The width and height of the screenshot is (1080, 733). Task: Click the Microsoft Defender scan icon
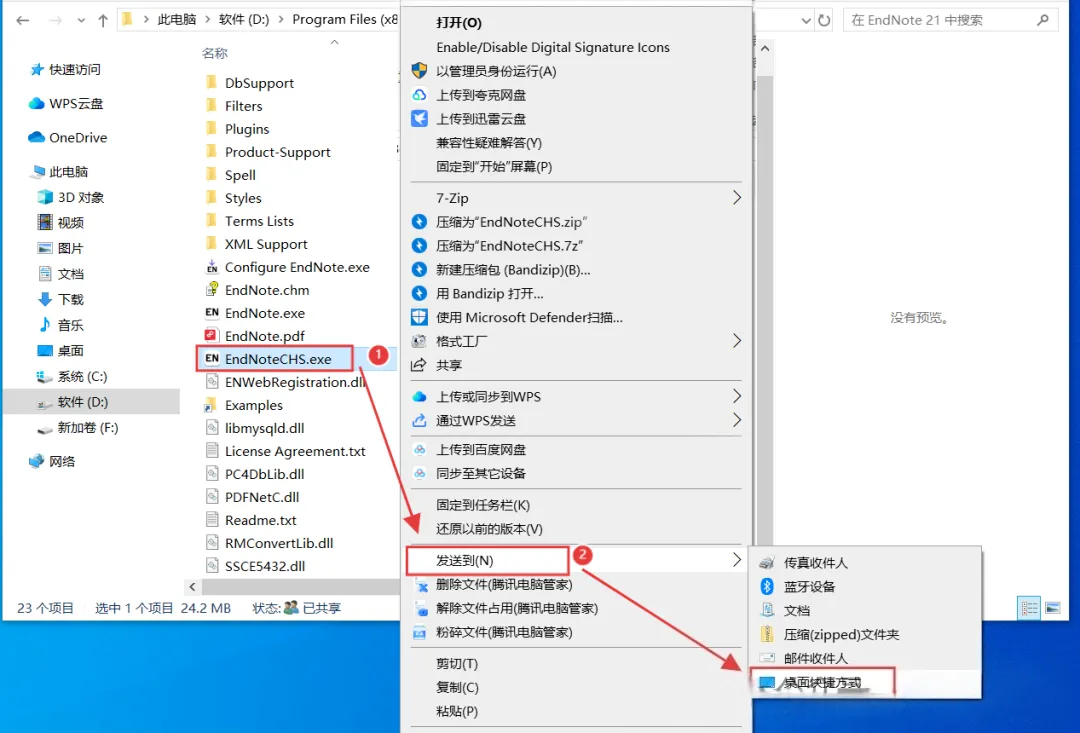[x=419, y=318]
